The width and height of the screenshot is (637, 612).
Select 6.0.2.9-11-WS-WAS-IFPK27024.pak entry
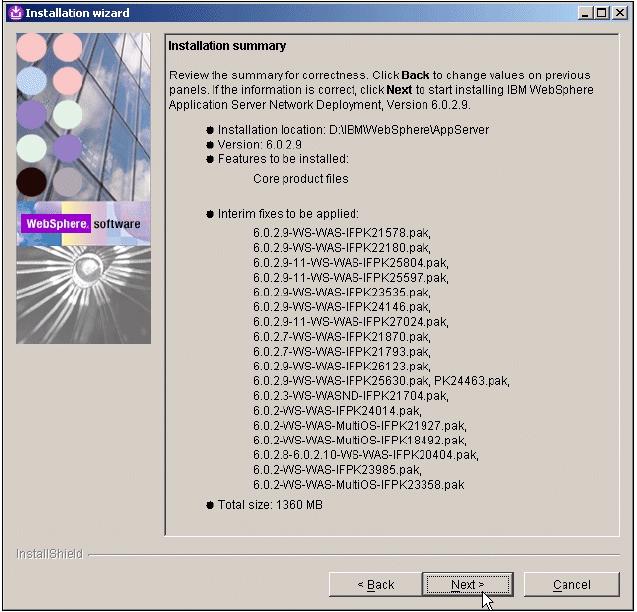351,322
